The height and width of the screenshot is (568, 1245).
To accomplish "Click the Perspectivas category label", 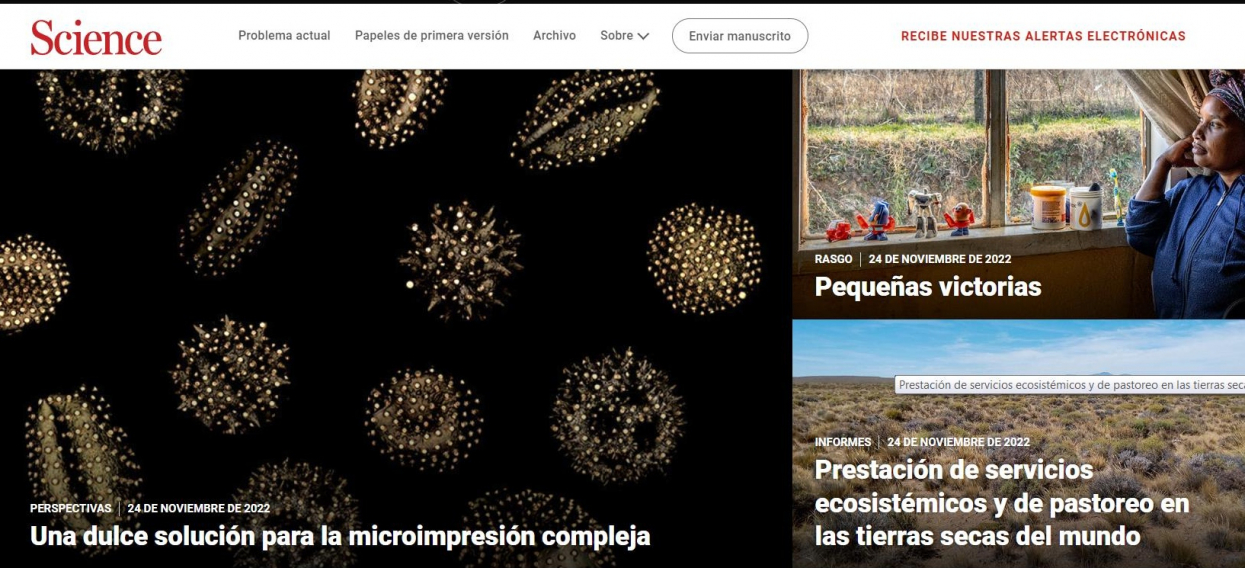I will (x=71, y=508).
